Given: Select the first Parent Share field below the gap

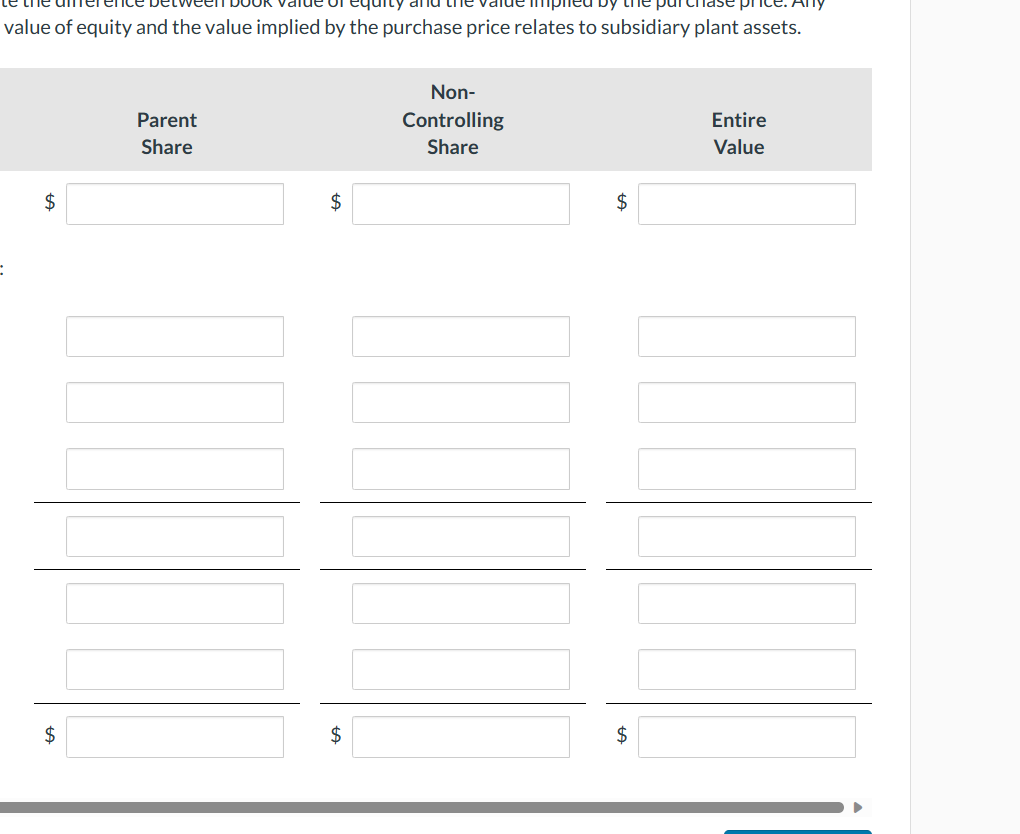Looking at the screenshot, I should [174, 336].
